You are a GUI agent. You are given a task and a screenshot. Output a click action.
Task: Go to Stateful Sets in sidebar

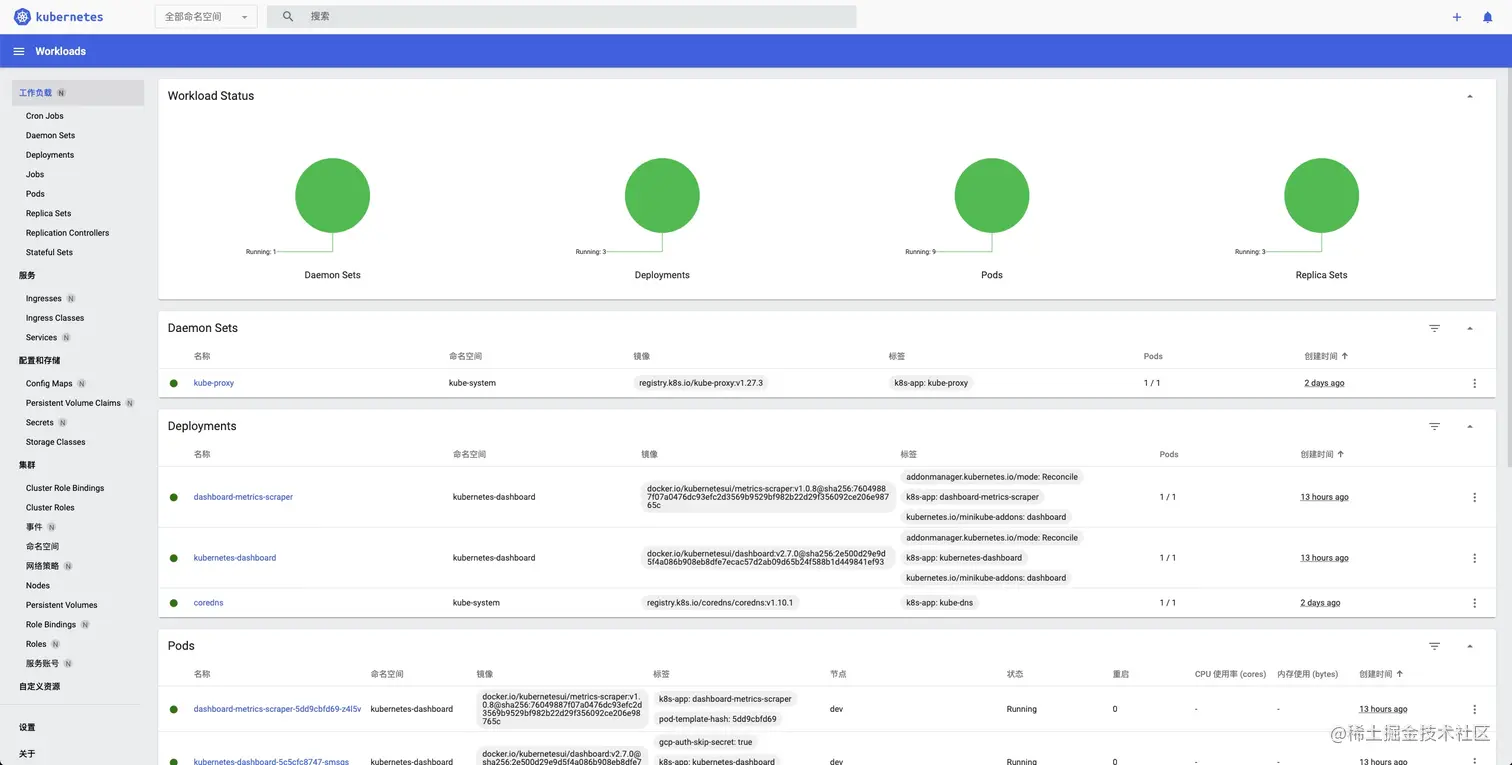(x=49, y=252)
